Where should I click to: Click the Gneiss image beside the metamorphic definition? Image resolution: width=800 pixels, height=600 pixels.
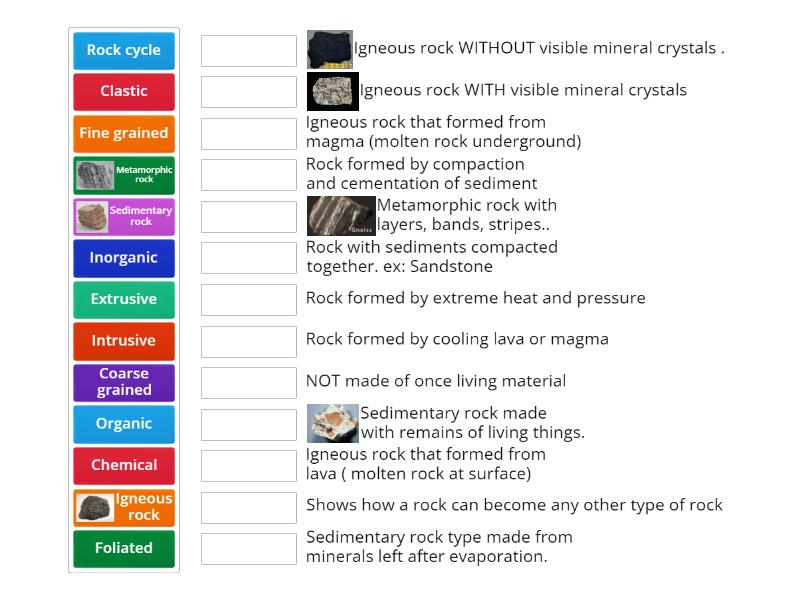[x=341, y=214]
